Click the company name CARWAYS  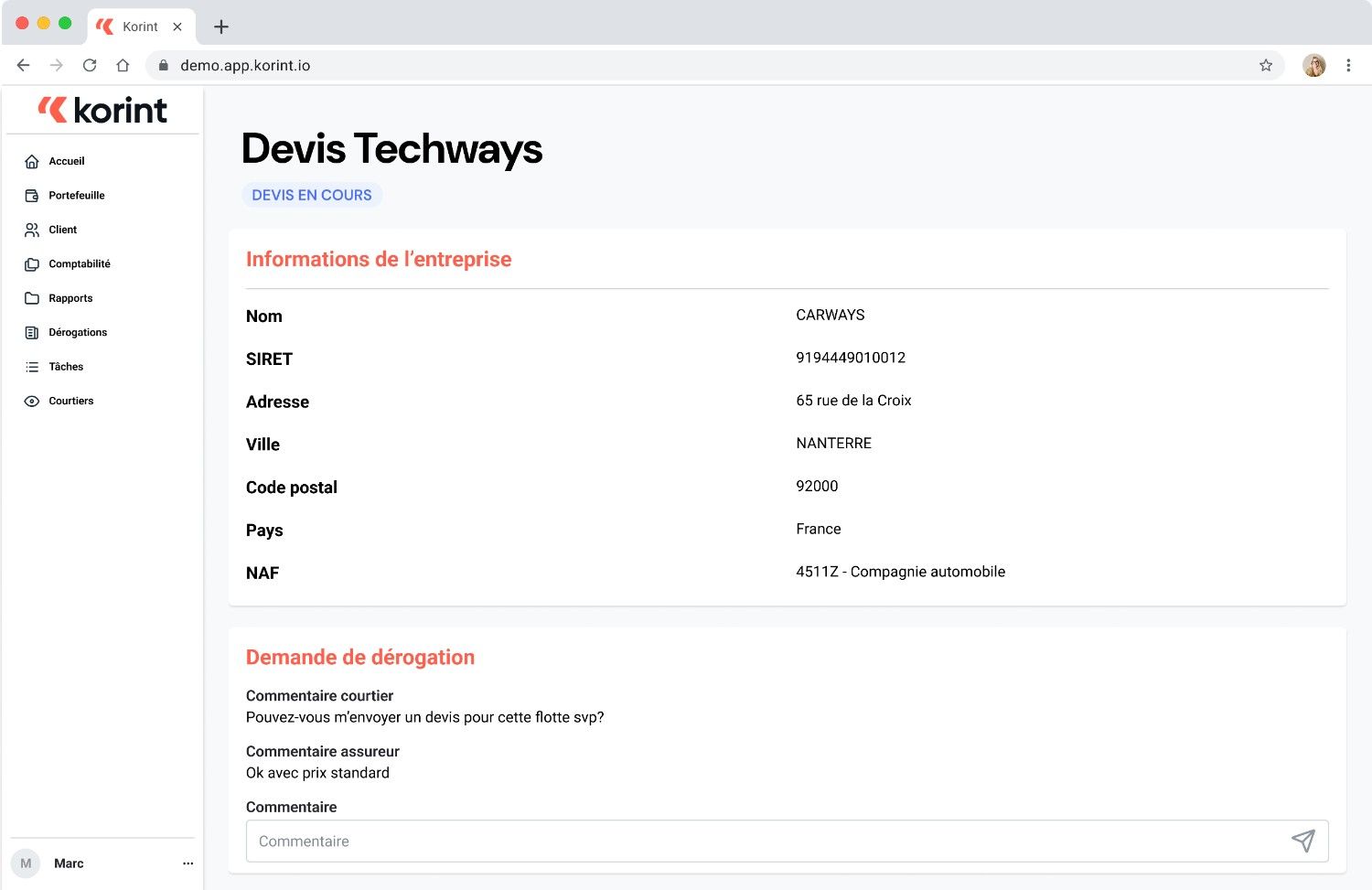click(831, 315)
